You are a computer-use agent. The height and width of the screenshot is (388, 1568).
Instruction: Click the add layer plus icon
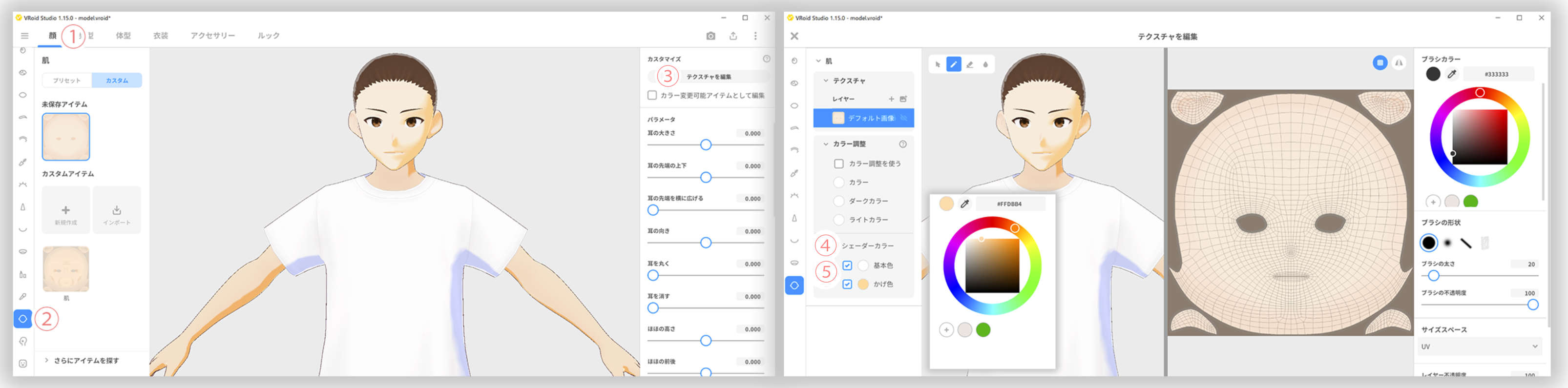[x=891, y=99]
